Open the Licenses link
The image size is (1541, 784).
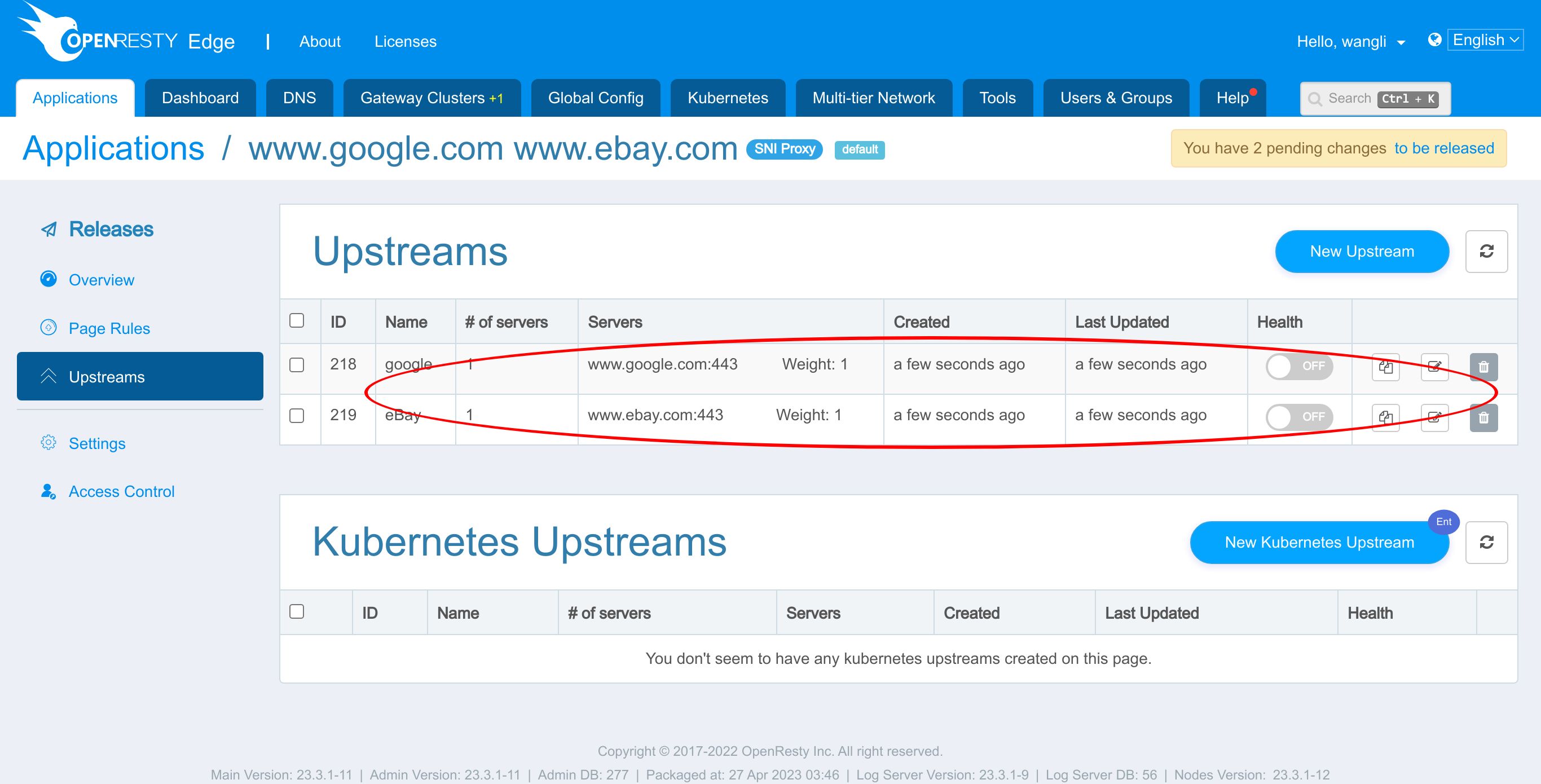(x=406, y=41)
